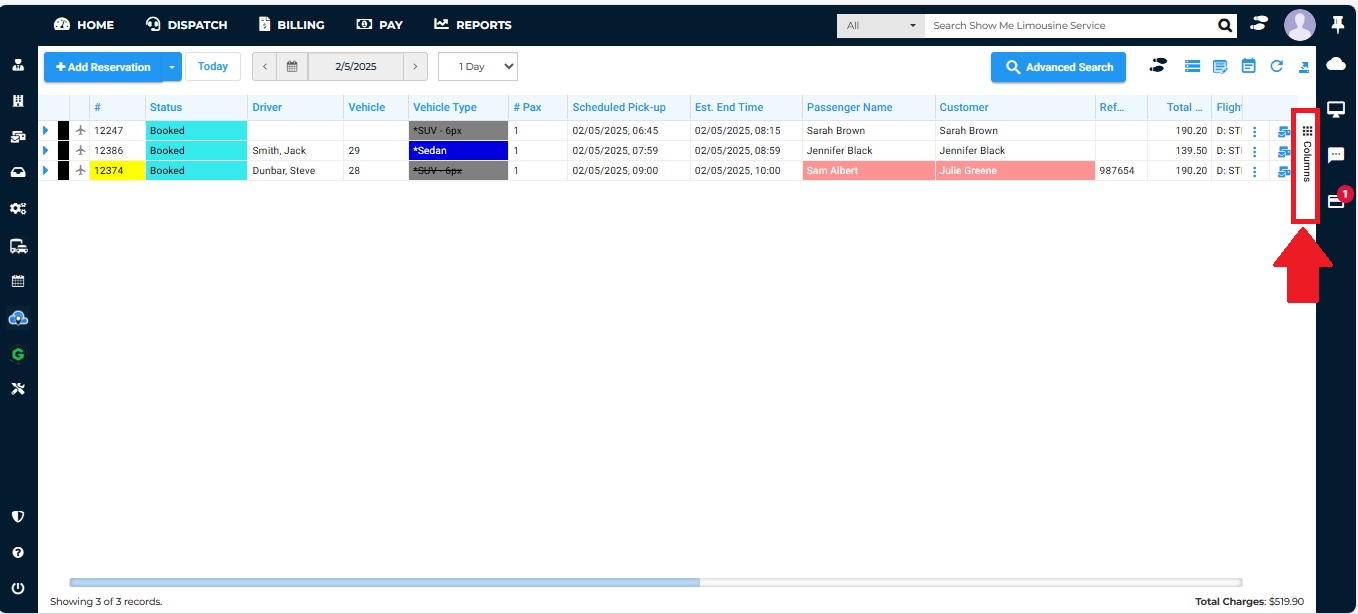Open the calendar view toolbar icon
The height and width of the screenshot is (614, 1358).
[1248, 66]
